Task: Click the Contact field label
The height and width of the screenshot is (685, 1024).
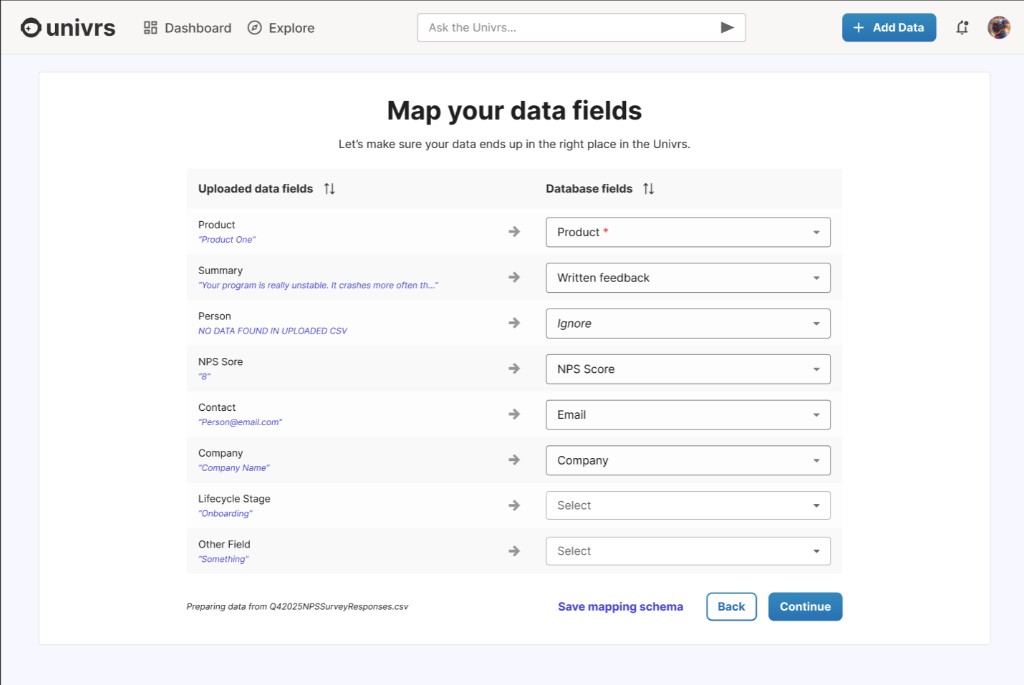Action: click(x=217, y=407)
